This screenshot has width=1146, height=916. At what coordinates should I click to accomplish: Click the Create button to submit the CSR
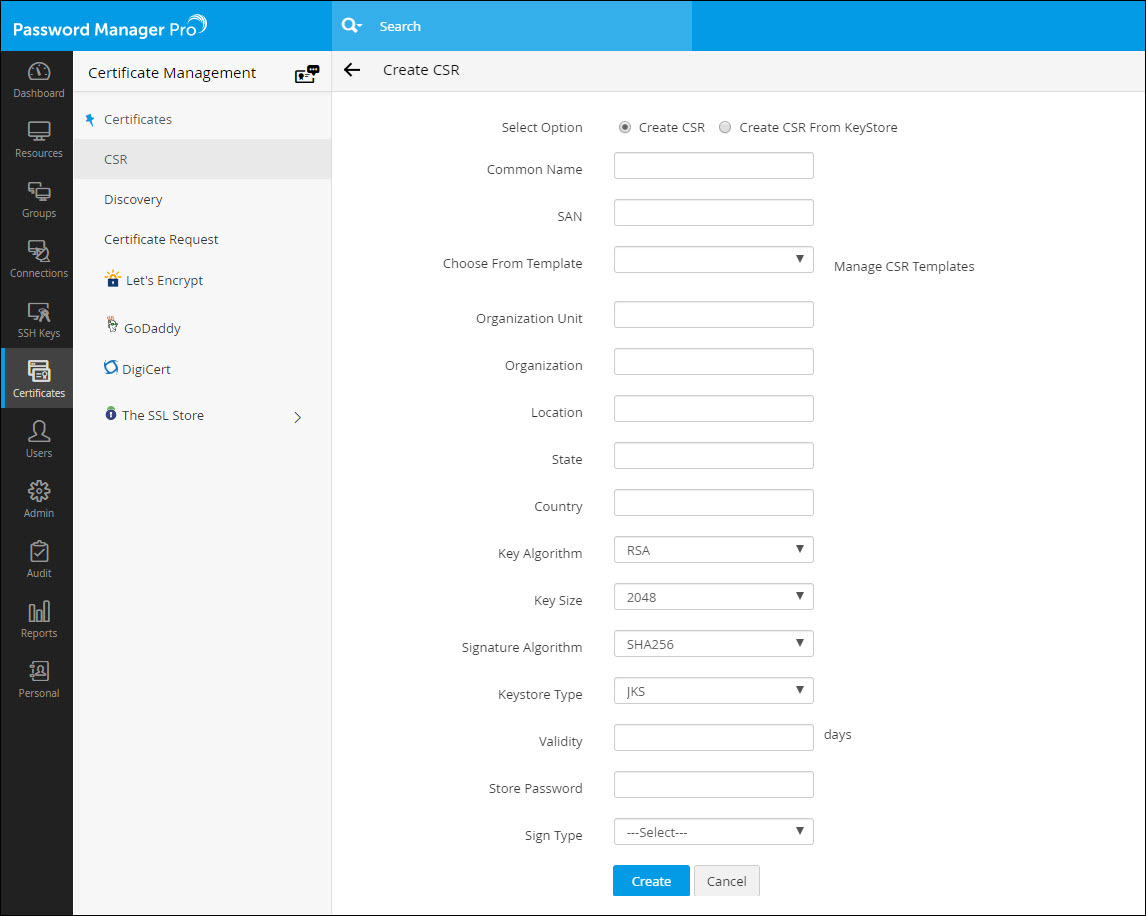point(651,880)
